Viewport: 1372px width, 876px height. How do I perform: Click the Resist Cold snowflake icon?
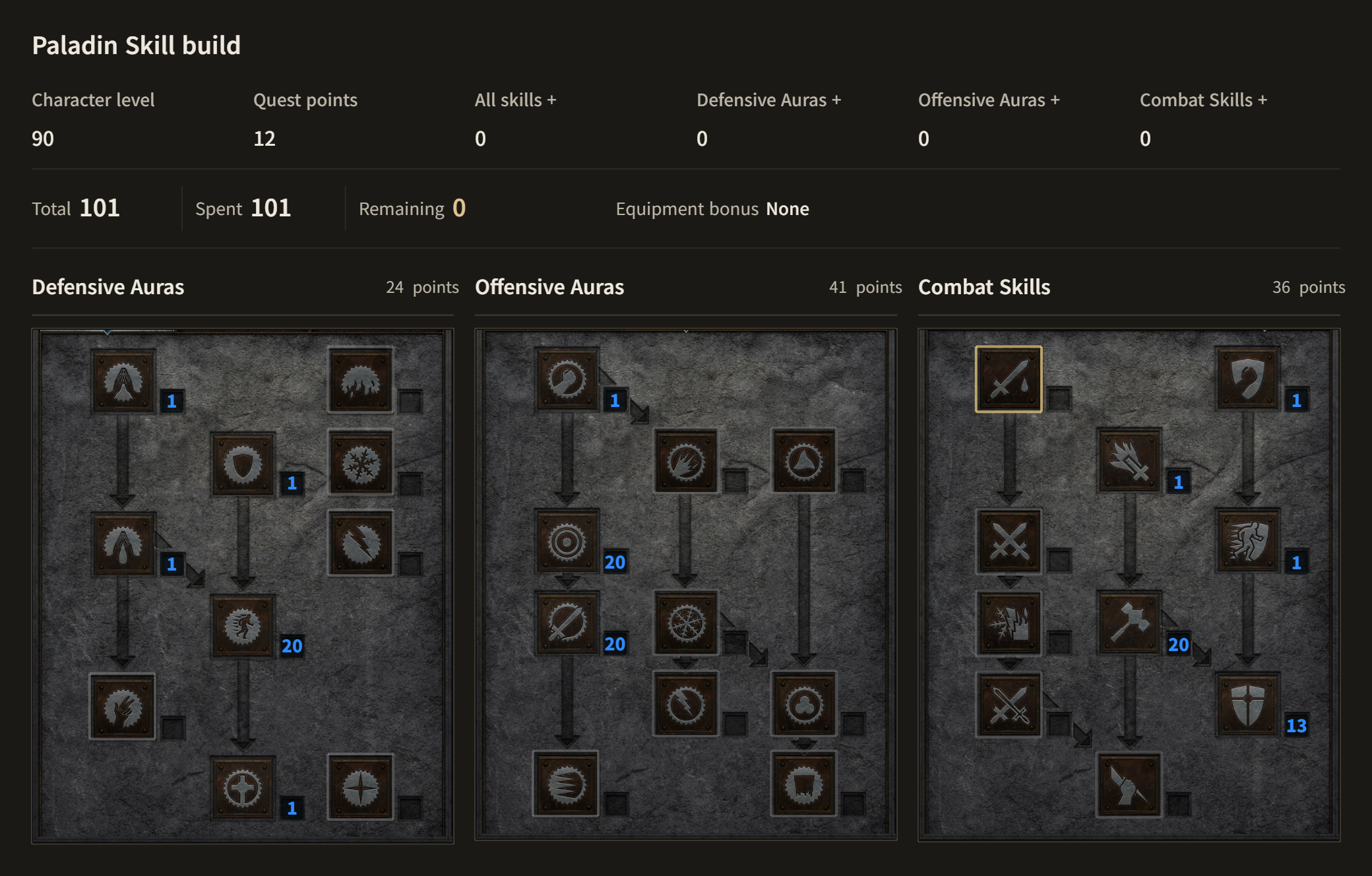[361, 463]
